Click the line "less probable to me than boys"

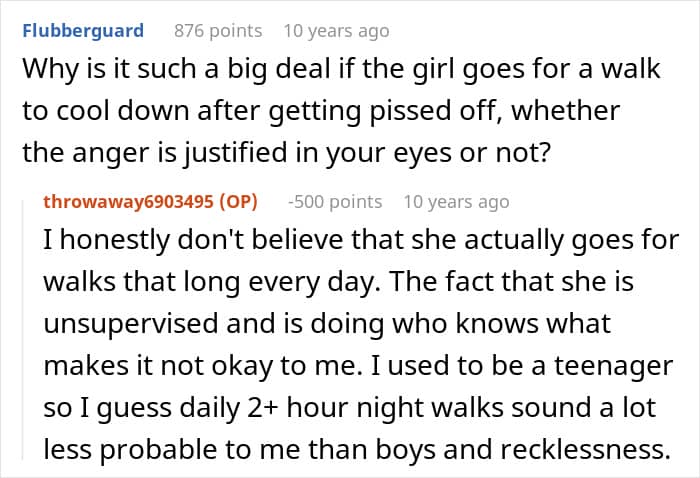356,447
